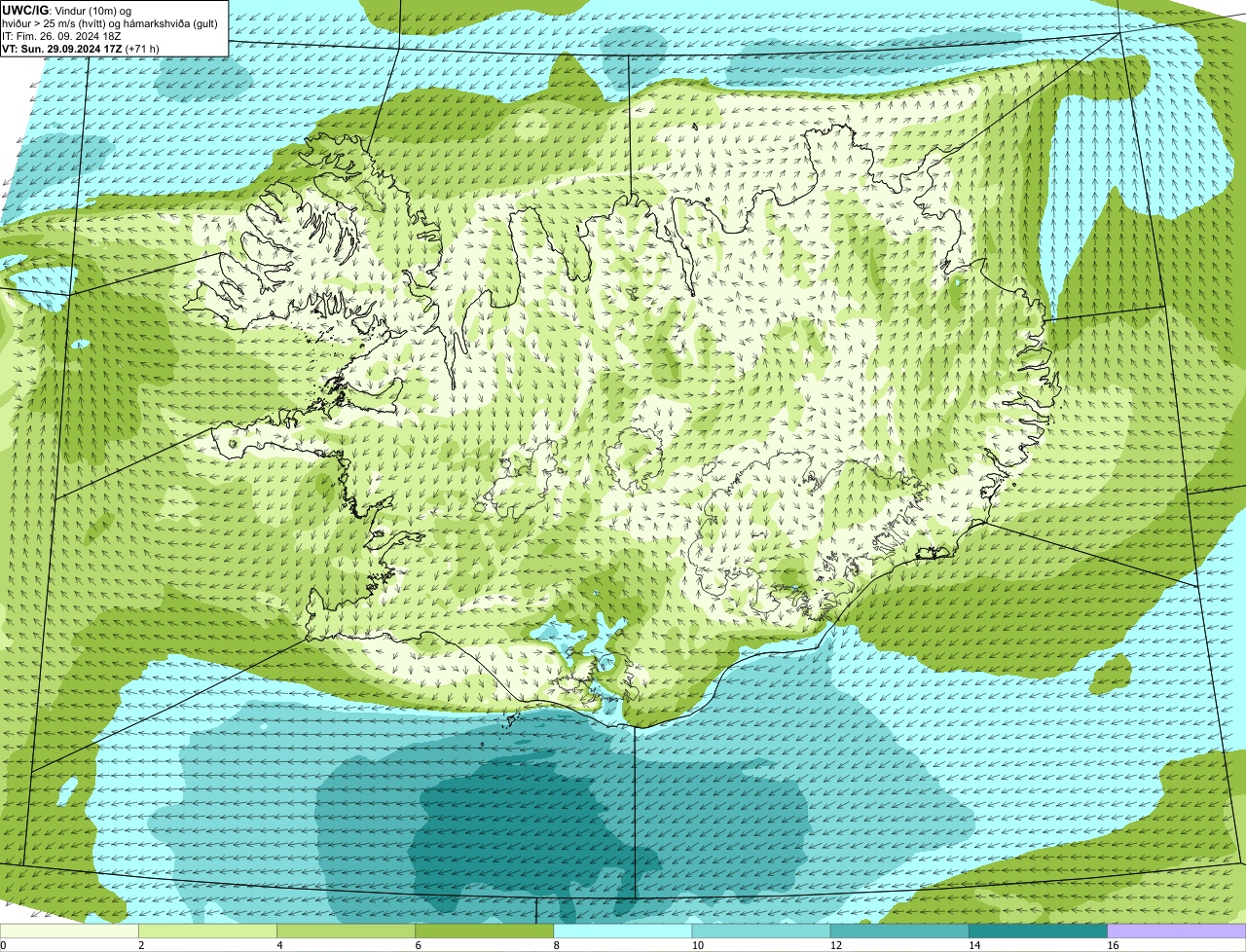The height and width of the screenshot is (952, 1246).
Task: Click the scale label '4'
Action: pyautogui.click(x=279, y=945)
